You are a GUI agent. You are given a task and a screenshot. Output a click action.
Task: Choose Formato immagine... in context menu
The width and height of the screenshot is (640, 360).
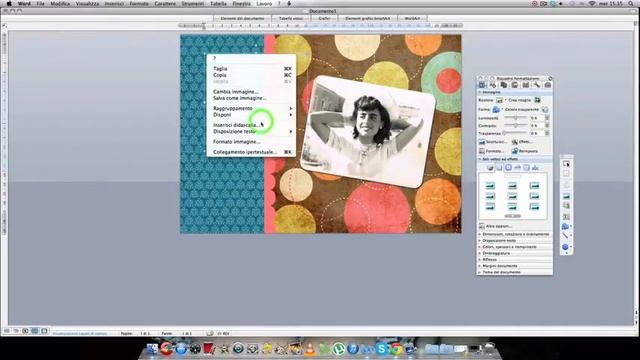[x=251, y=142]
